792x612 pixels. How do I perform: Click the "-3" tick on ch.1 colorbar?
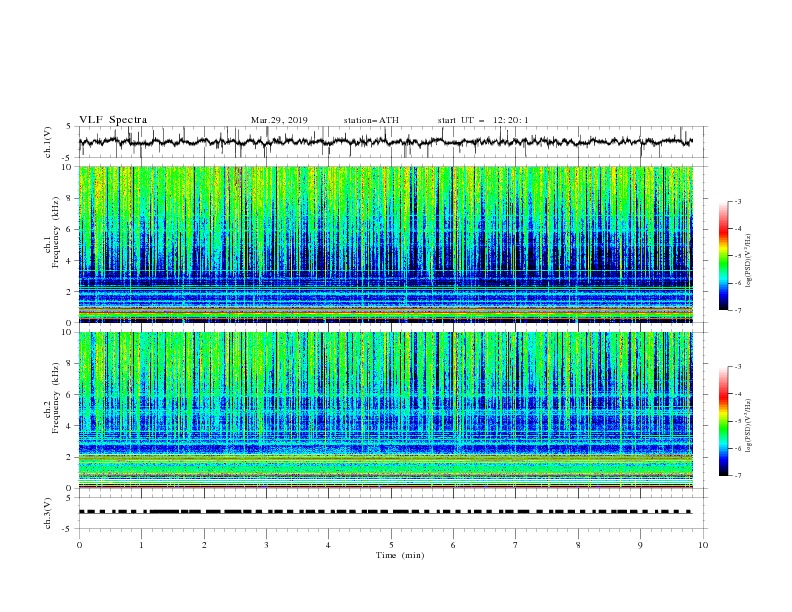click(737, 201)
